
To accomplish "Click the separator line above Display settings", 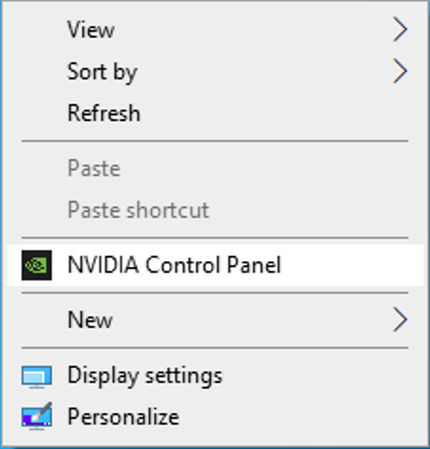I will point(215,348).
